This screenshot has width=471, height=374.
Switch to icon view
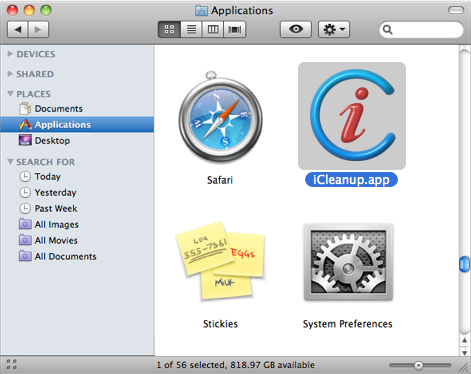point(169,29)
